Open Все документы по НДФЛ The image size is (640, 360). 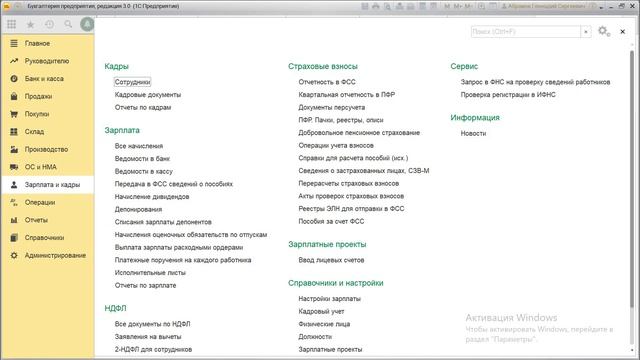(x=152, y=324)
